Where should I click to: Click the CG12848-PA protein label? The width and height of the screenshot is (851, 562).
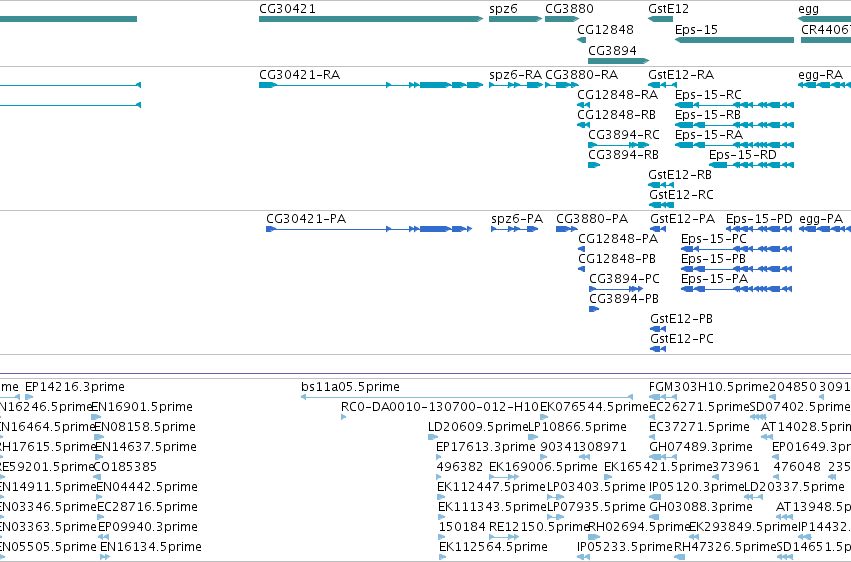[618, 239]
